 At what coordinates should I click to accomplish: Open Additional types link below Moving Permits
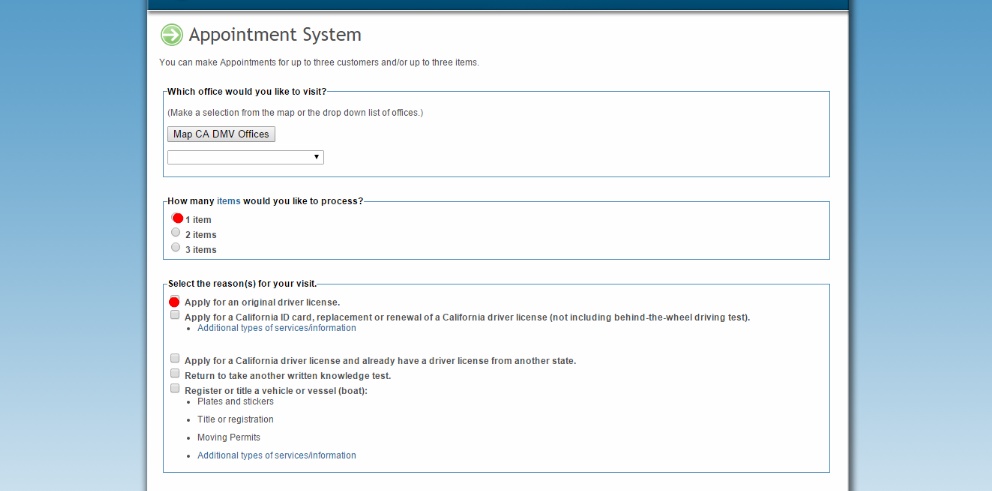276,455
